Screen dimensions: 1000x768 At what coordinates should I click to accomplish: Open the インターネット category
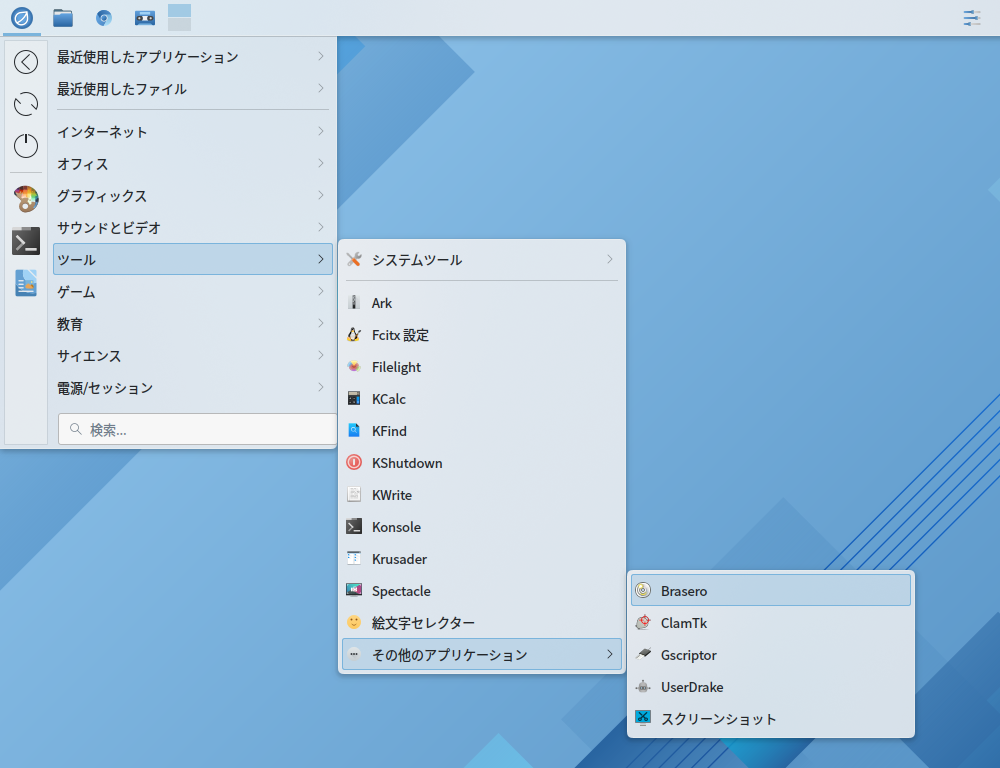point(193,131)
